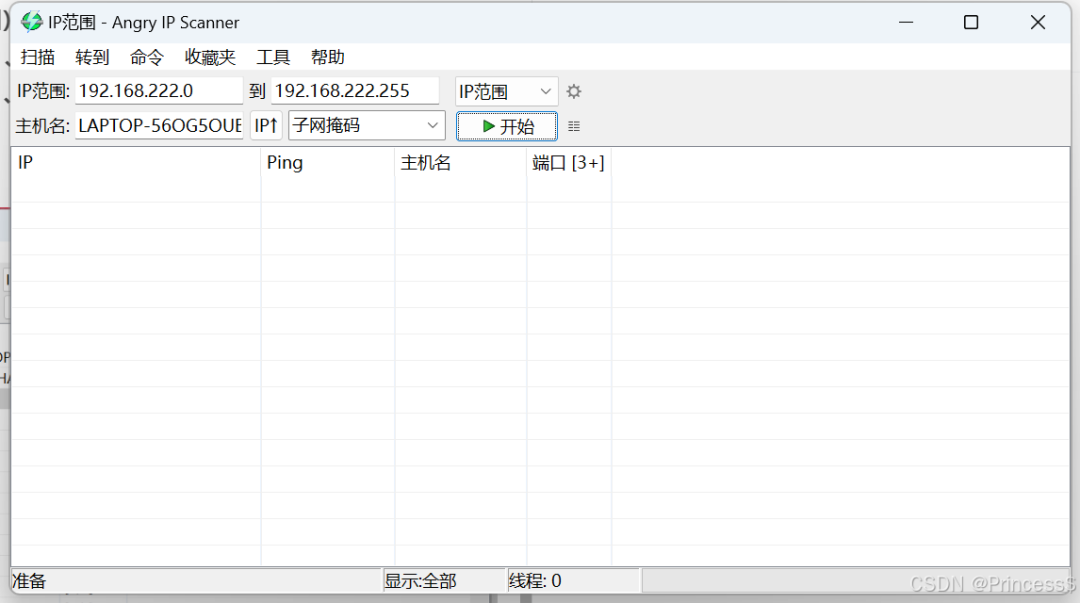Click the Angry IP Scanner title icon
The image size is (1080, 603).
[x=31, y=22]
